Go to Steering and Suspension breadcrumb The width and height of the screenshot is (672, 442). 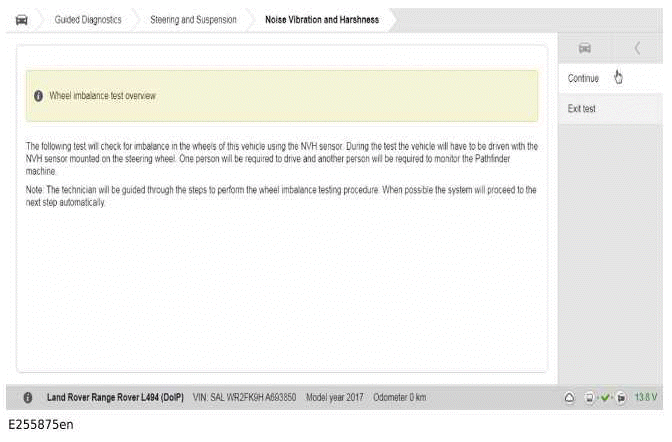coord(193,19)
